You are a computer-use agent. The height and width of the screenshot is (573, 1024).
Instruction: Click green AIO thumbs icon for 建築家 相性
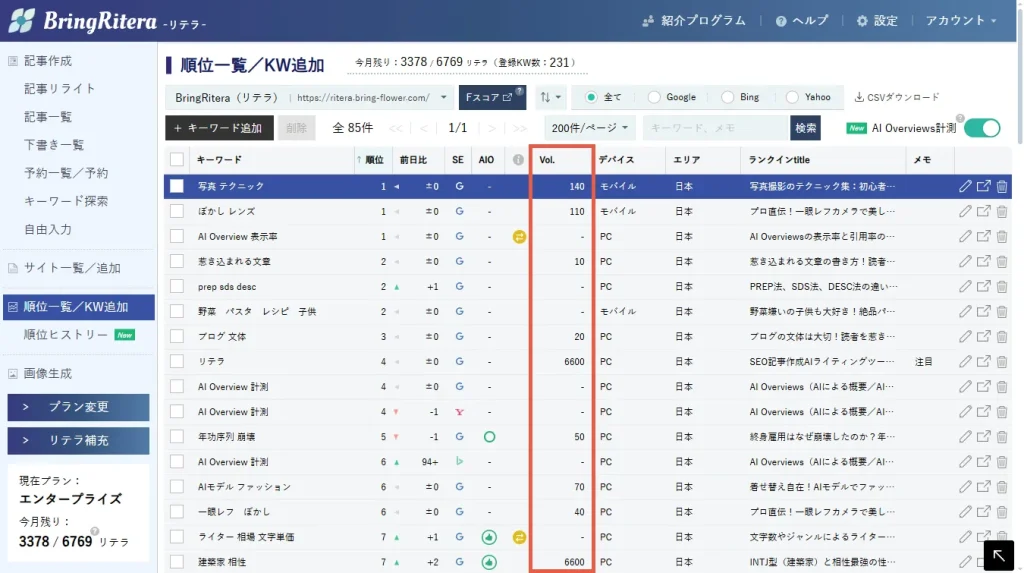(488, 562)
